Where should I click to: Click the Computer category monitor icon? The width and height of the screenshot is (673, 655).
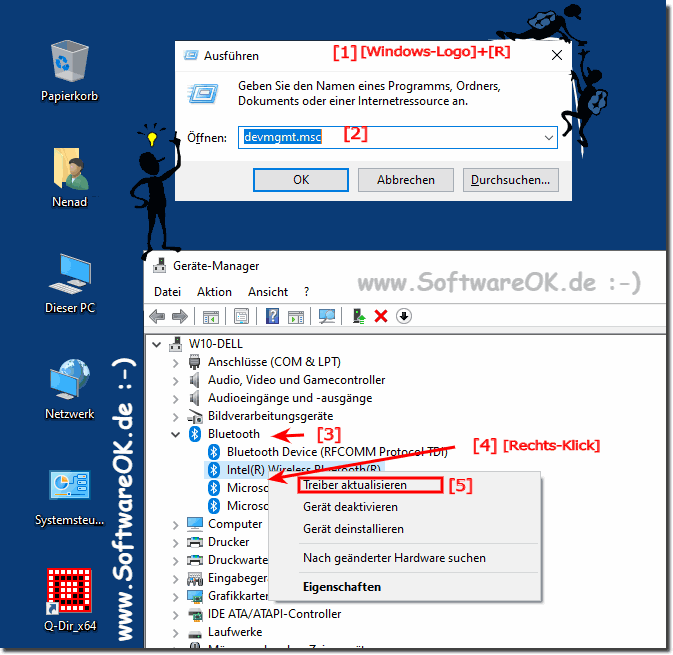pos(195,524)
